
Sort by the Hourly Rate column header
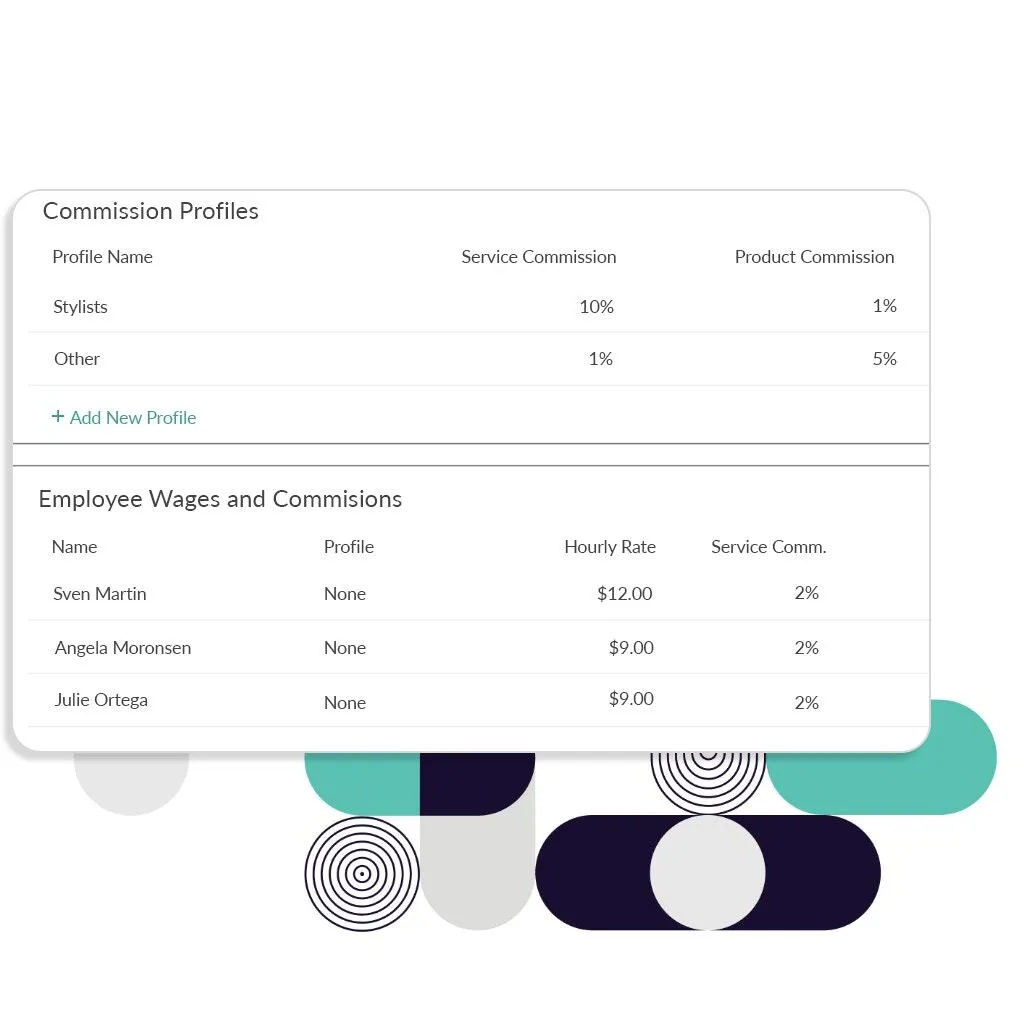point(610,547)
